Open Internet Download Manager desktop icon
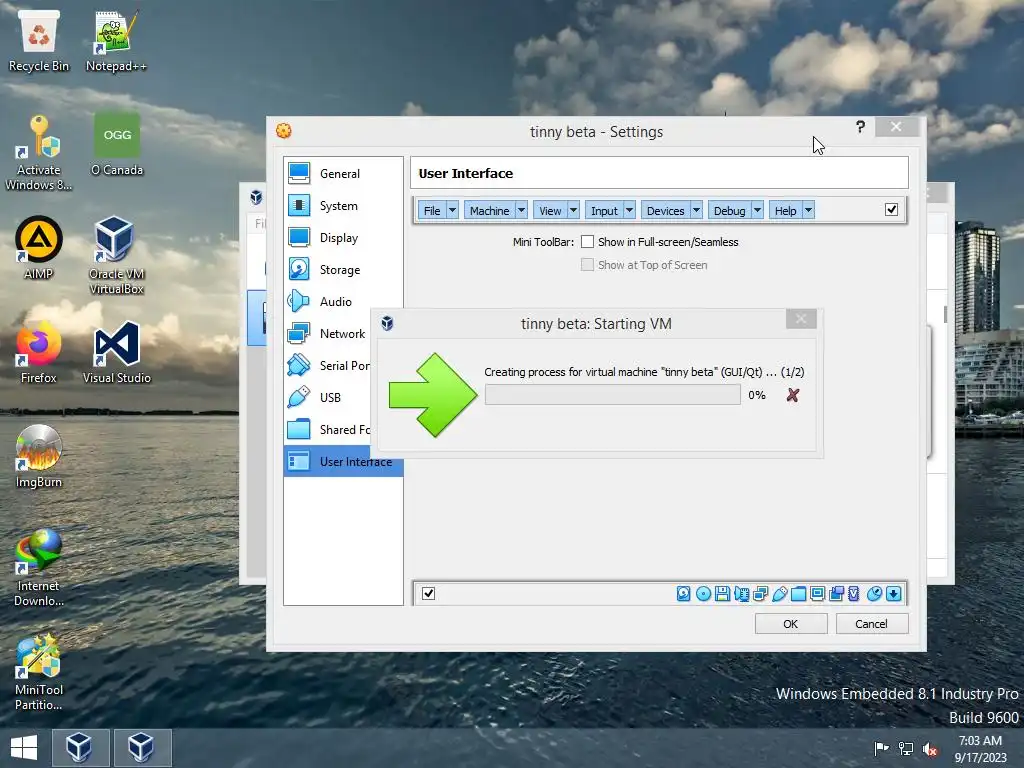 [x=39, y=568]
